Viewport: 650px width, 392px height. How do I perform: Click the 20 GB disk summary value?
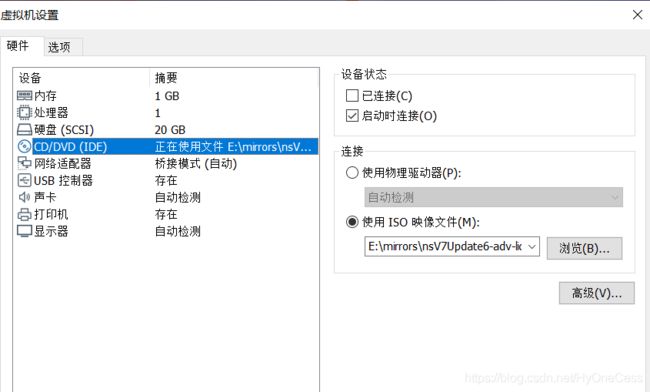coord(170,130)
